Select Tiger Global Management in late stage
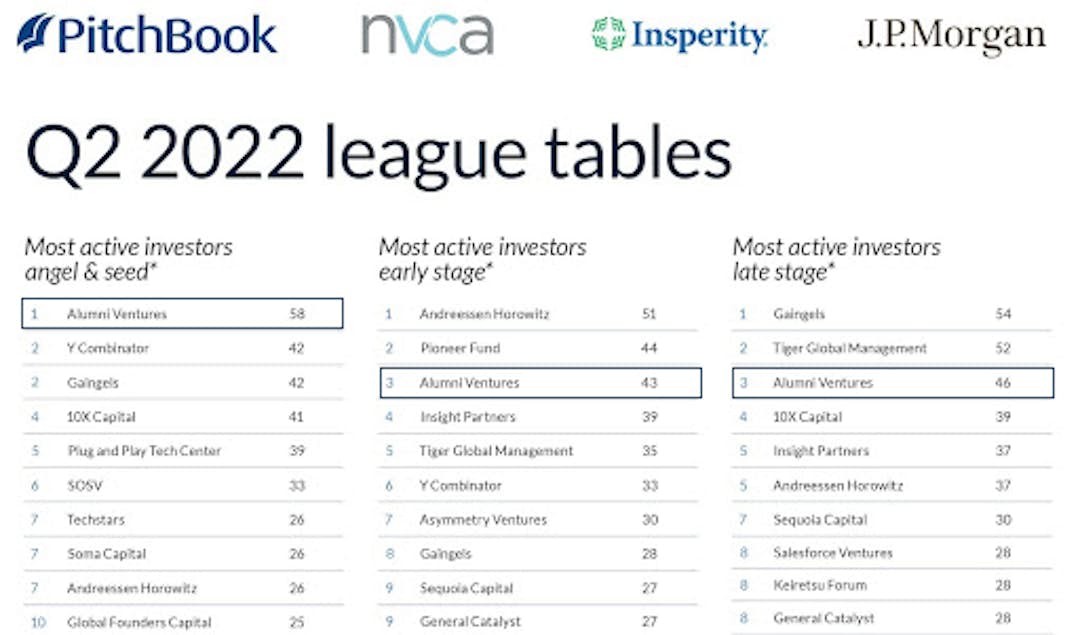The height and width of the screenshot is (635, 1080). coord(849,348)
